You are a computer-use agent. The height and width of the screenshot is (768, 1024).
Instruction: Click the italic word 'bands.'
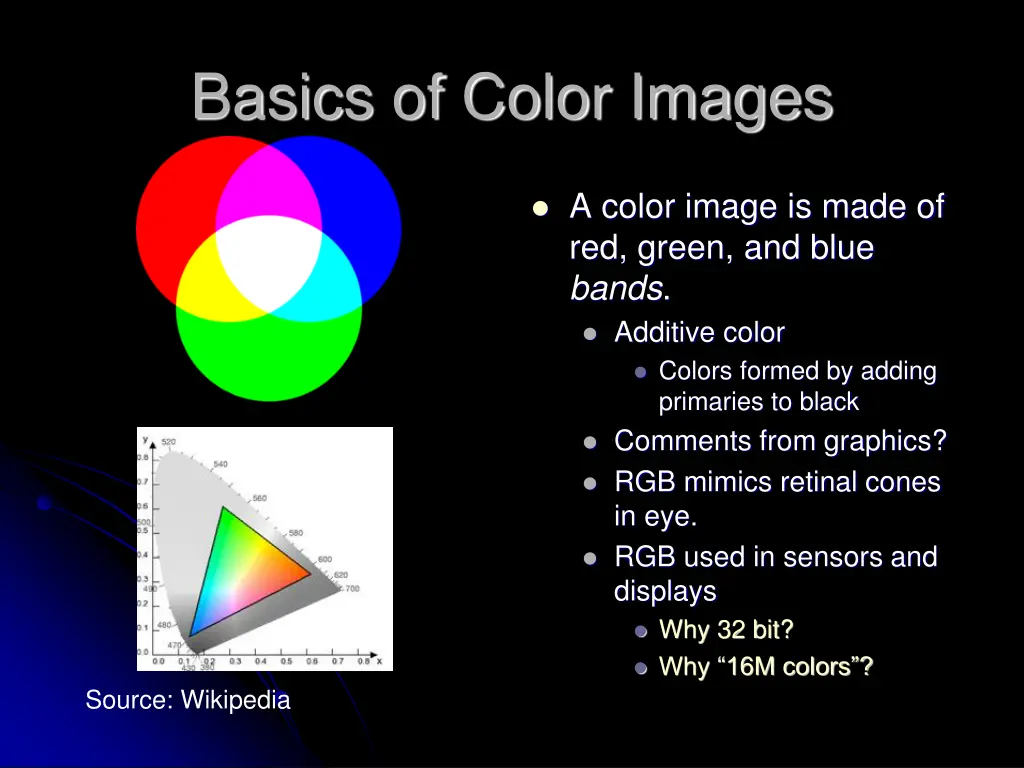(620, 288)
